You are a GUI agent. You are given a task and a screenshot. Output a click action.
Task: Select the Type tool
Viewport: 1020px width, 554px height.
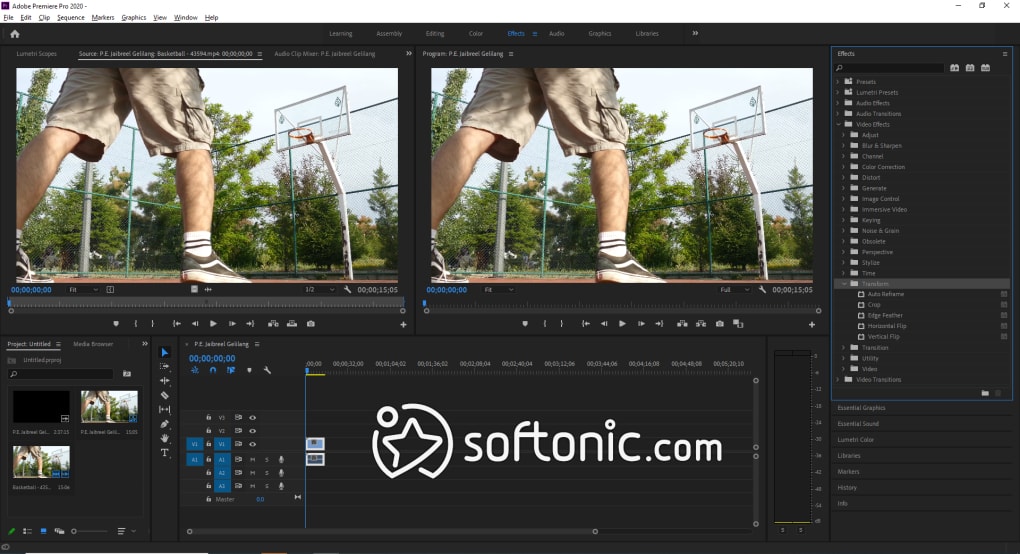tap(165, 453)
